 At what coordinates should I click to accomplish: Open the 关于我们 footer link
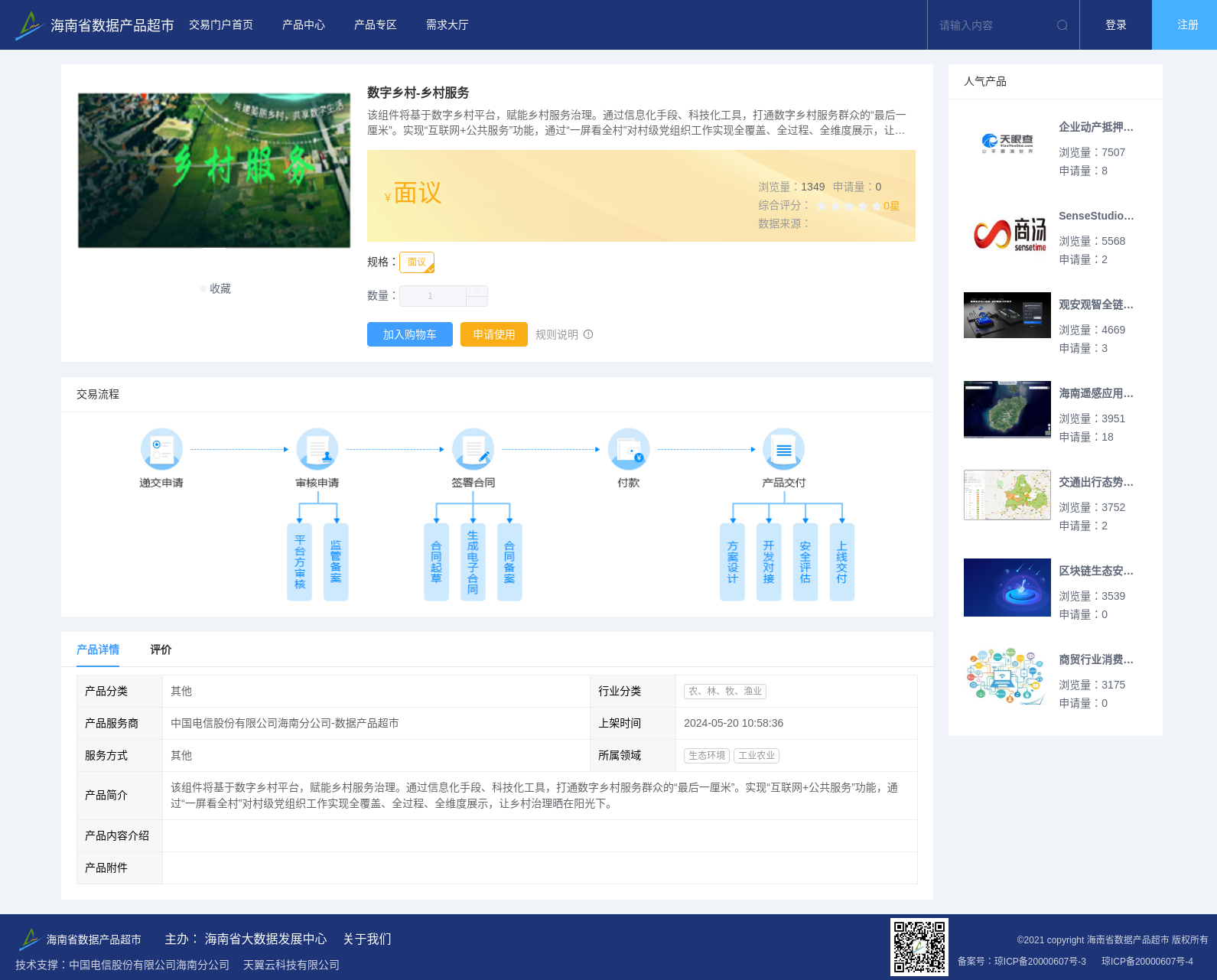367,939
